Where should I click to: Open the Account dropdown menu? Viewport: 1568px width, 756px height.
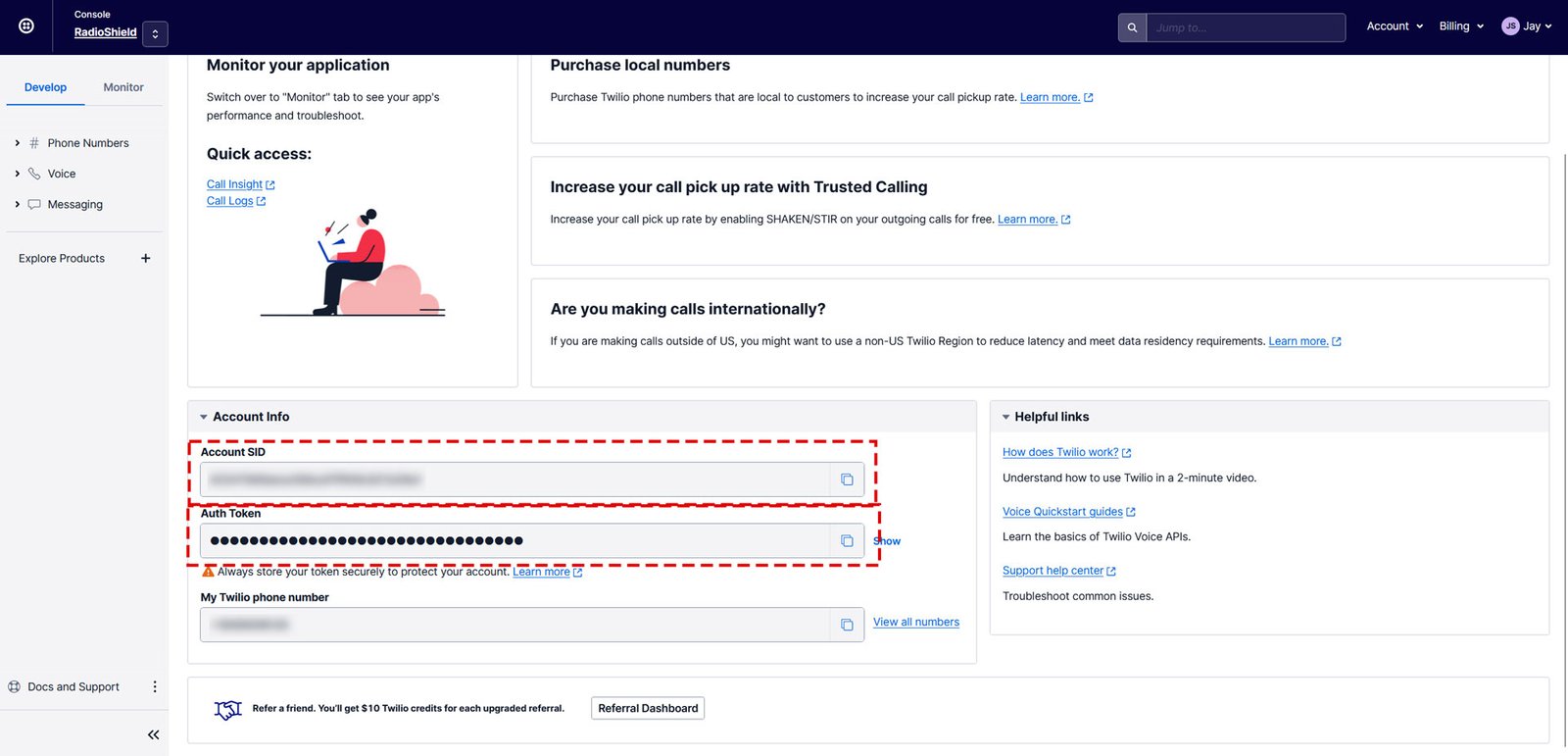[x=1395, y=26]
